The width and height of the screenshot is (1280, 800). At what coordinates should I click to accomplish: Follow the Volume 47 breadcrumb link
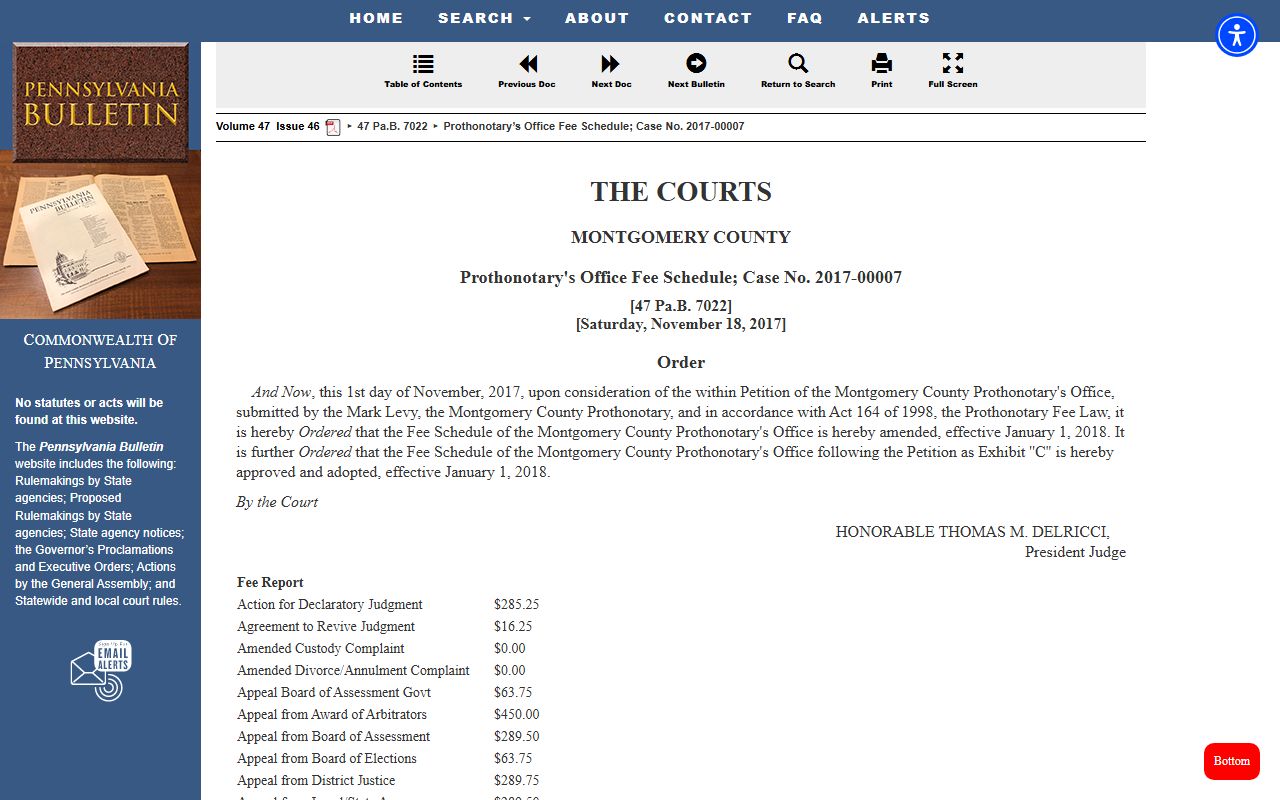point(243,127)
